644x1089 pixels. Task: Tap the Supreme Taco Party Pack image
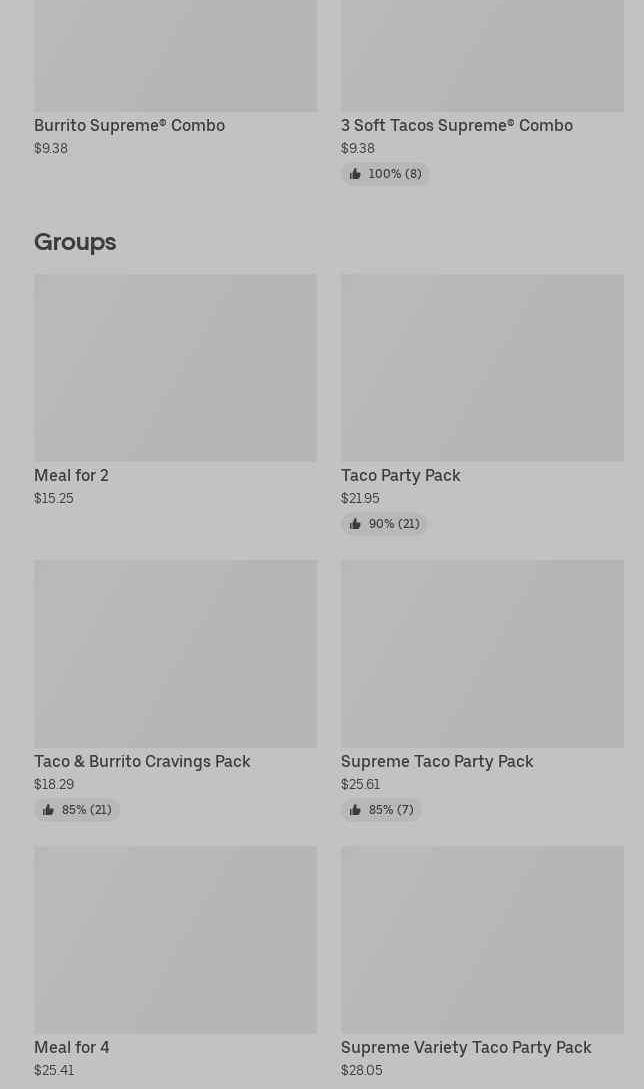click(x=482, y=654)
